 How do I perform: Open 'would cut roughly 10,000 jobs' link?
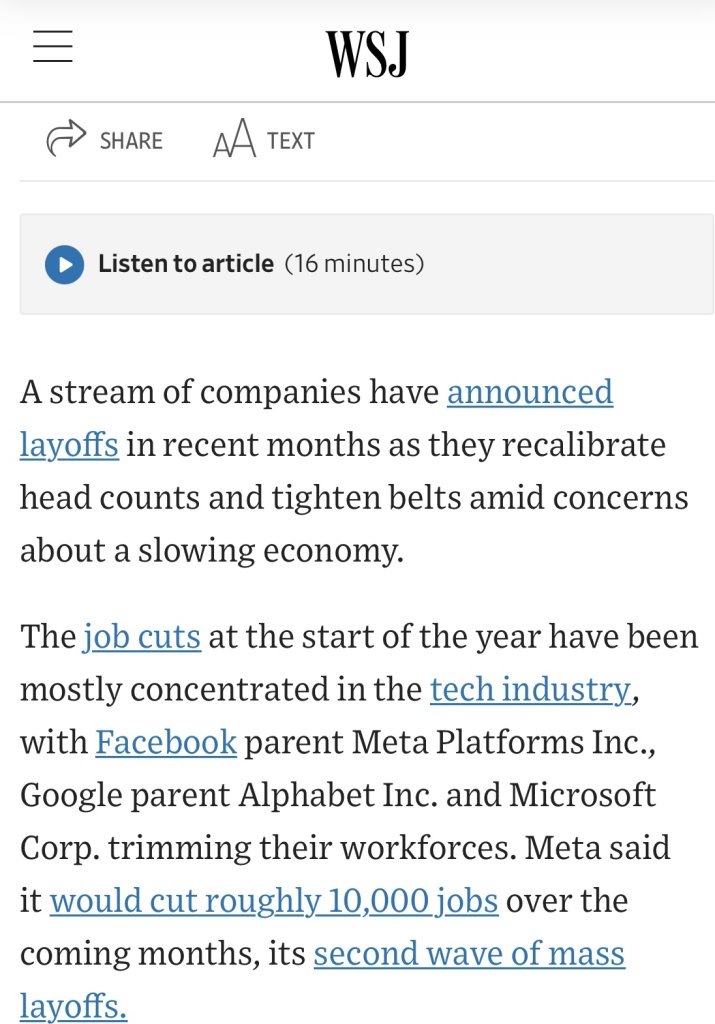coord(273,900)
